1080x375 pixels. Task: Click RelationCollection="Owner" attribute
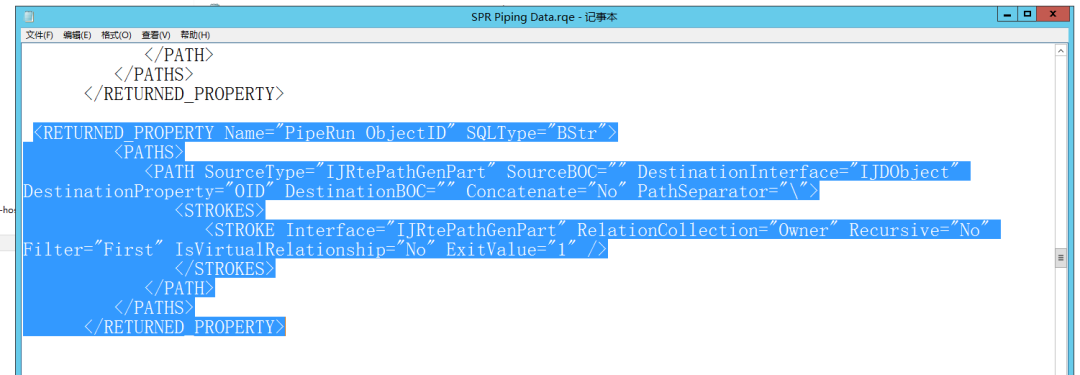709,231
